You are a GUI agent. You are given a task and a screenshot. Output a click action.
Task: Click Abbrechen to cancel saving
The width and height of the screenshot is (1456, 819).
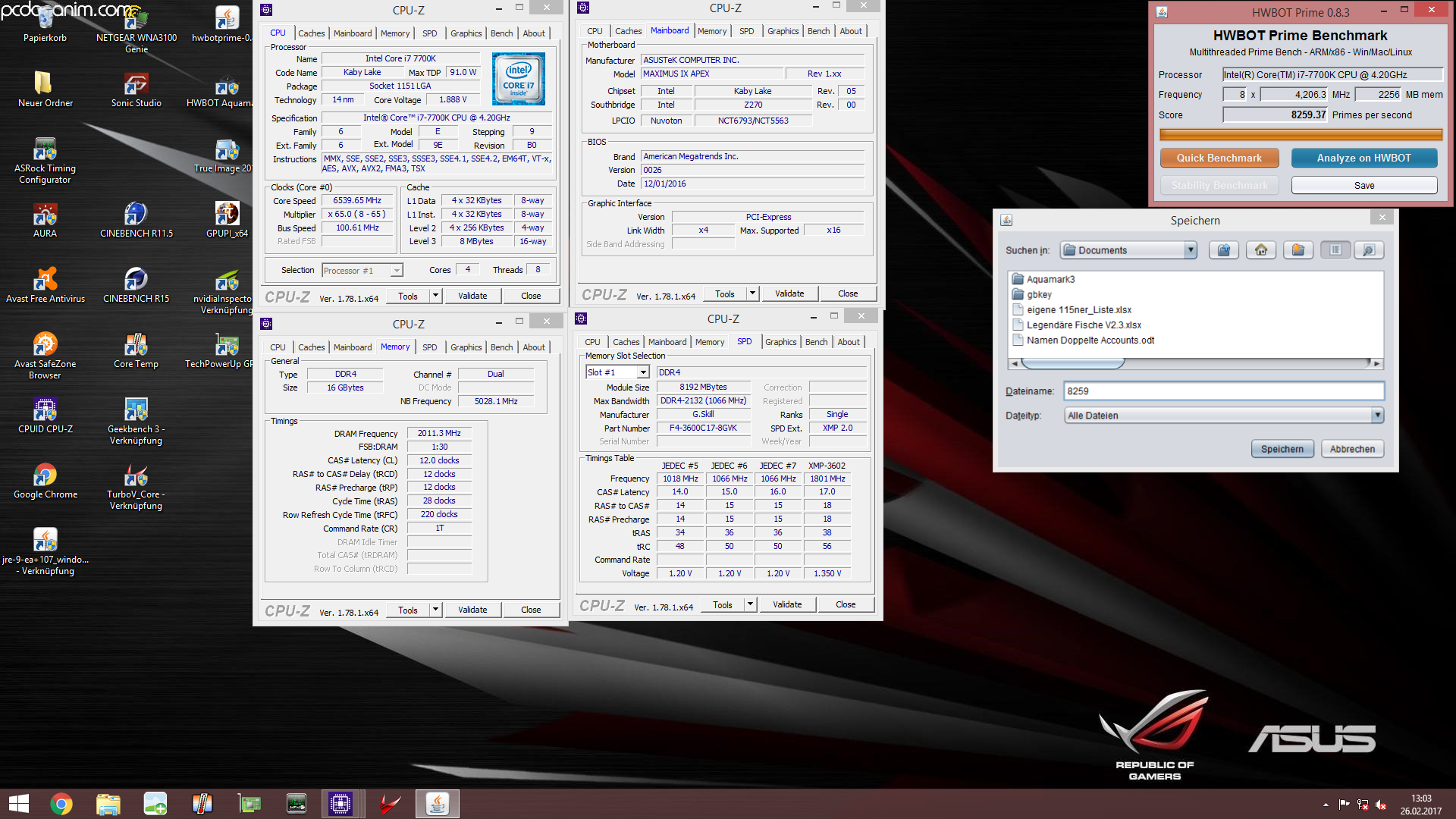(x=1352, y=449)
